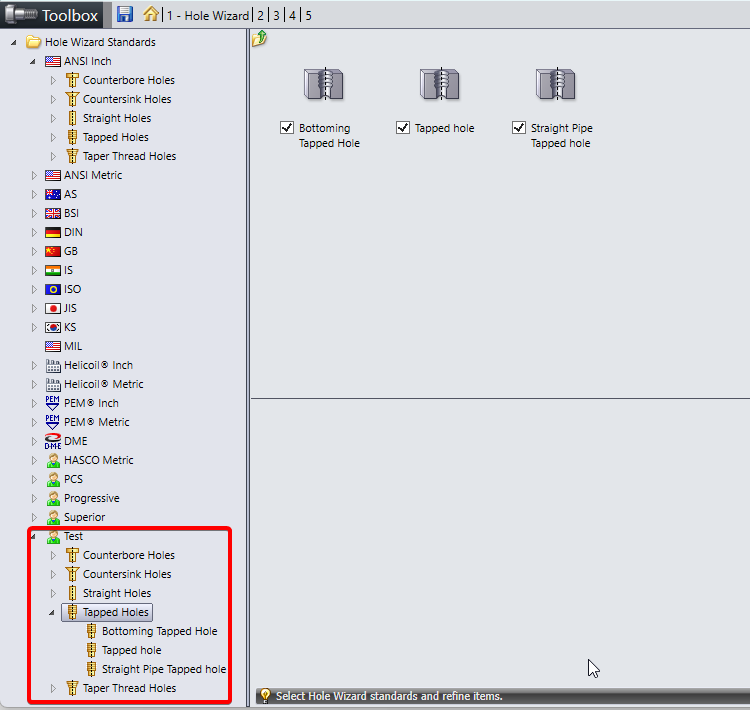Select the GB Chinese flag icon

[53, 251]
